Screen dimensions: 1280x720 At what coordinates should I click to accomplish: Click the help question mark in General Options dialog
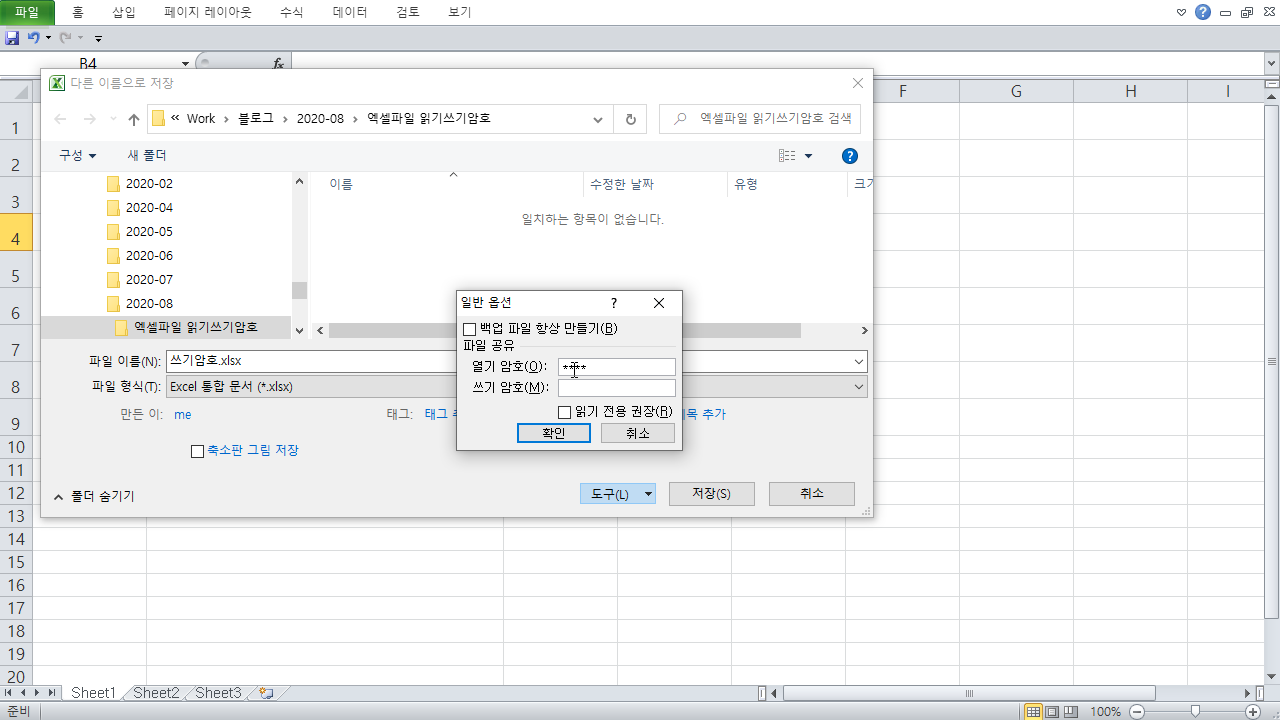(614, 303)
